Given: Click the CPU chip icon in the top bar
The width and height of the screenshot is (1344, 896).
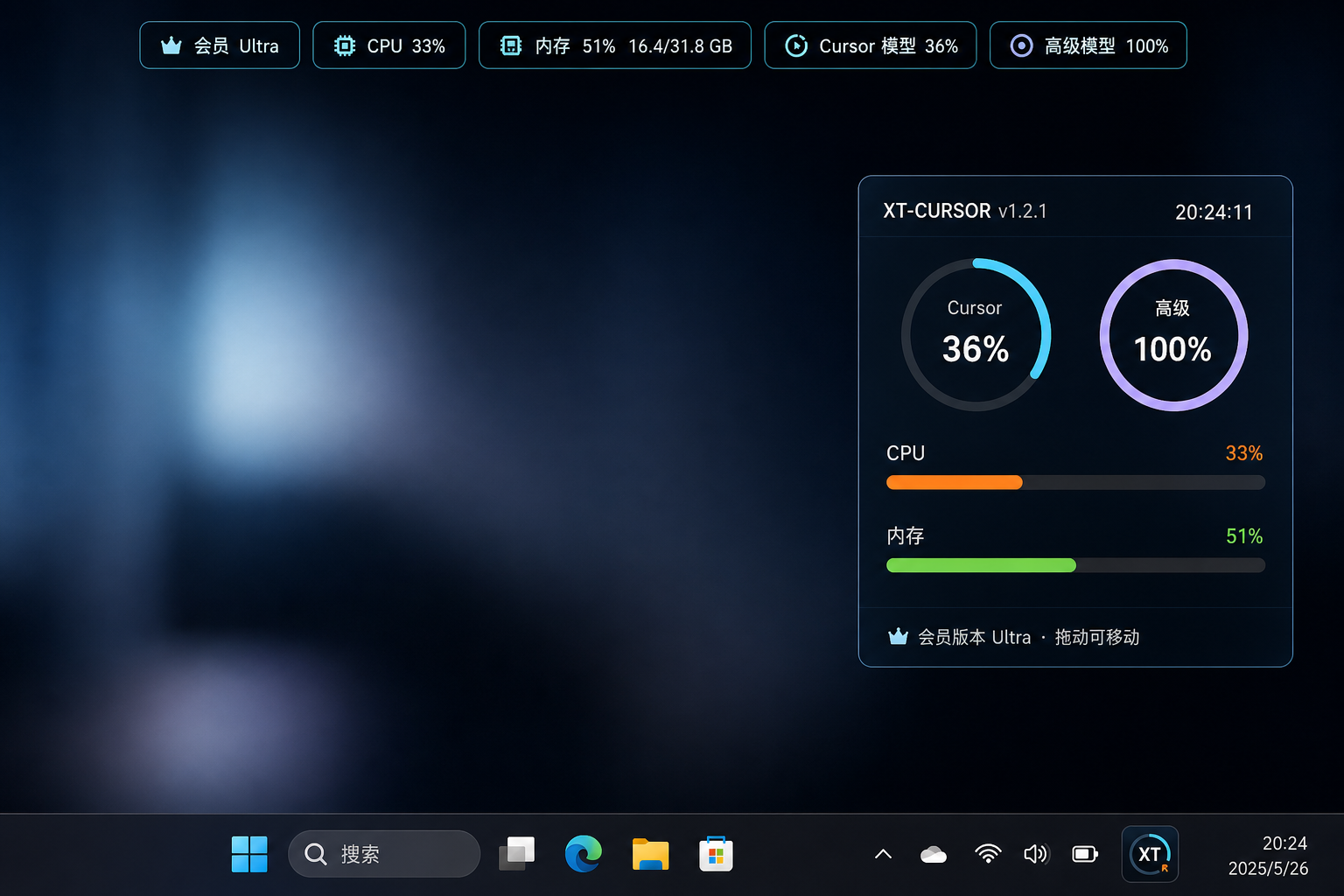Looking at the screenshot, I should 345,45.
